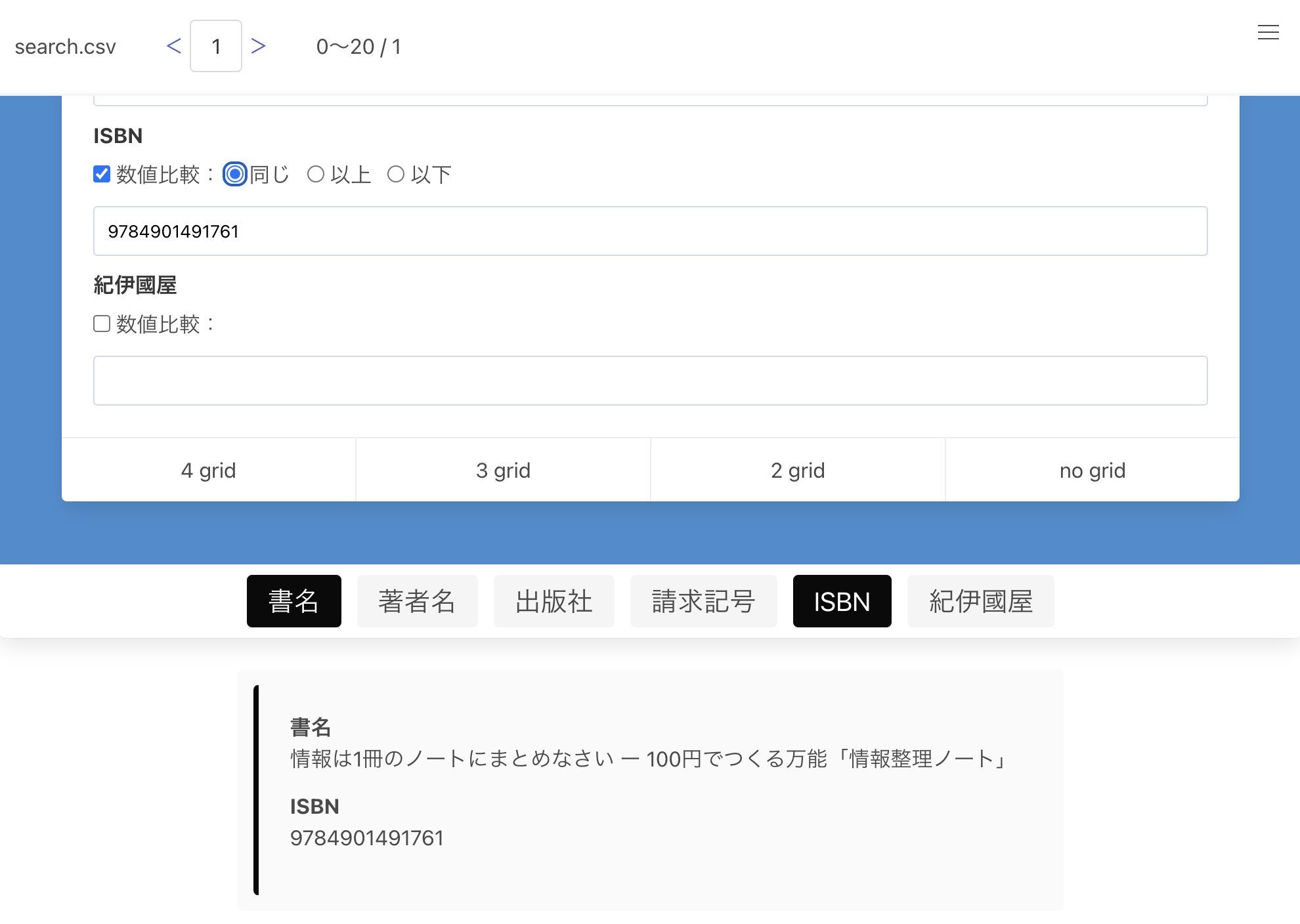
Task: Enable 紀伊國屋 数値比較 checkbox
Action: [x=102, y=324]
